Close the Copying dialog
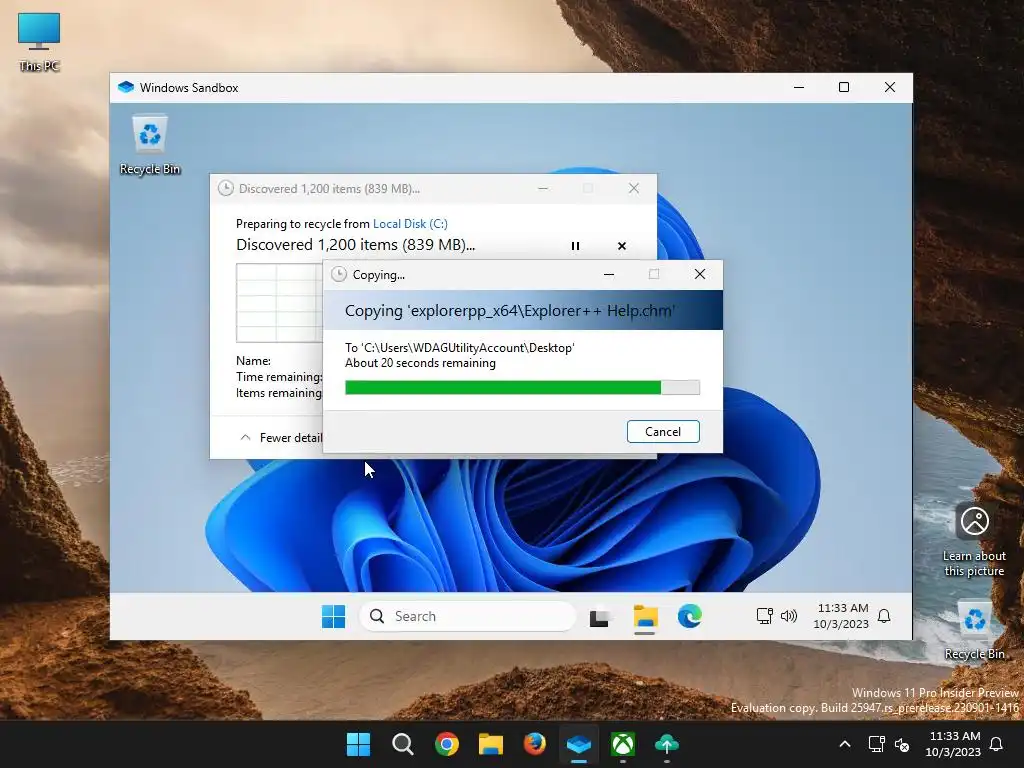Viewport: 1024px width, 768px height. (699, 274)
